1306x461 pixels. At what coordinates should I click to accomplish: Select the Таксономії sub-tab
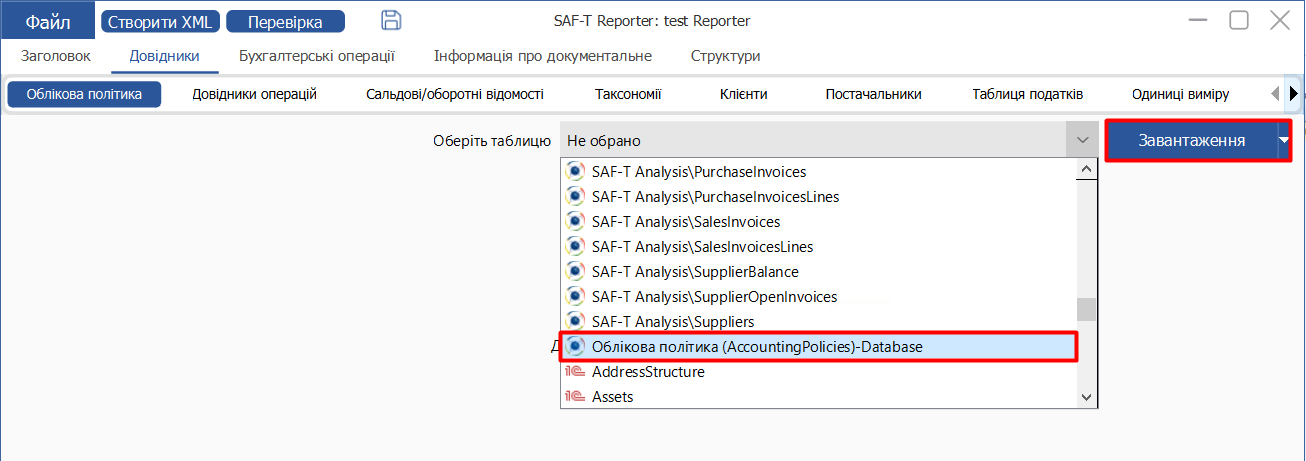click(x=628, y=94)
